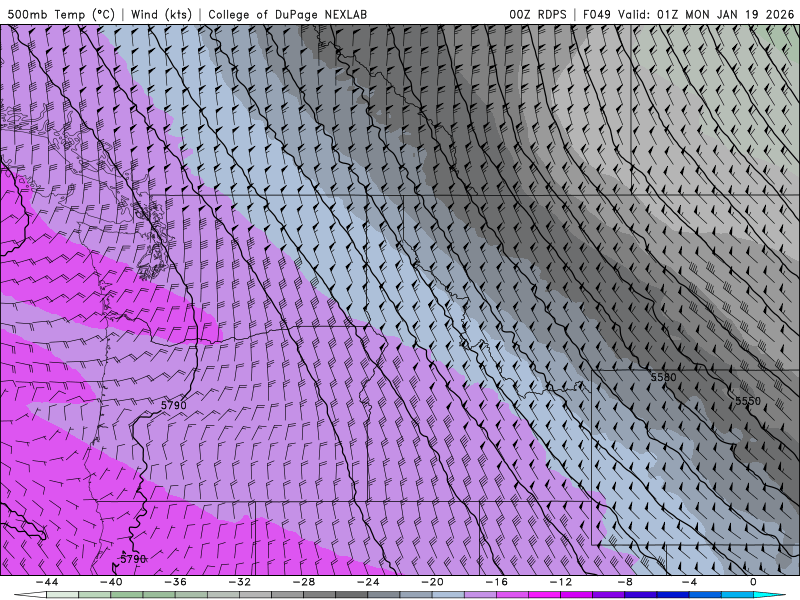Click the -24 color scale label
Screen dimensions: 800x600
tap(368, 582)
